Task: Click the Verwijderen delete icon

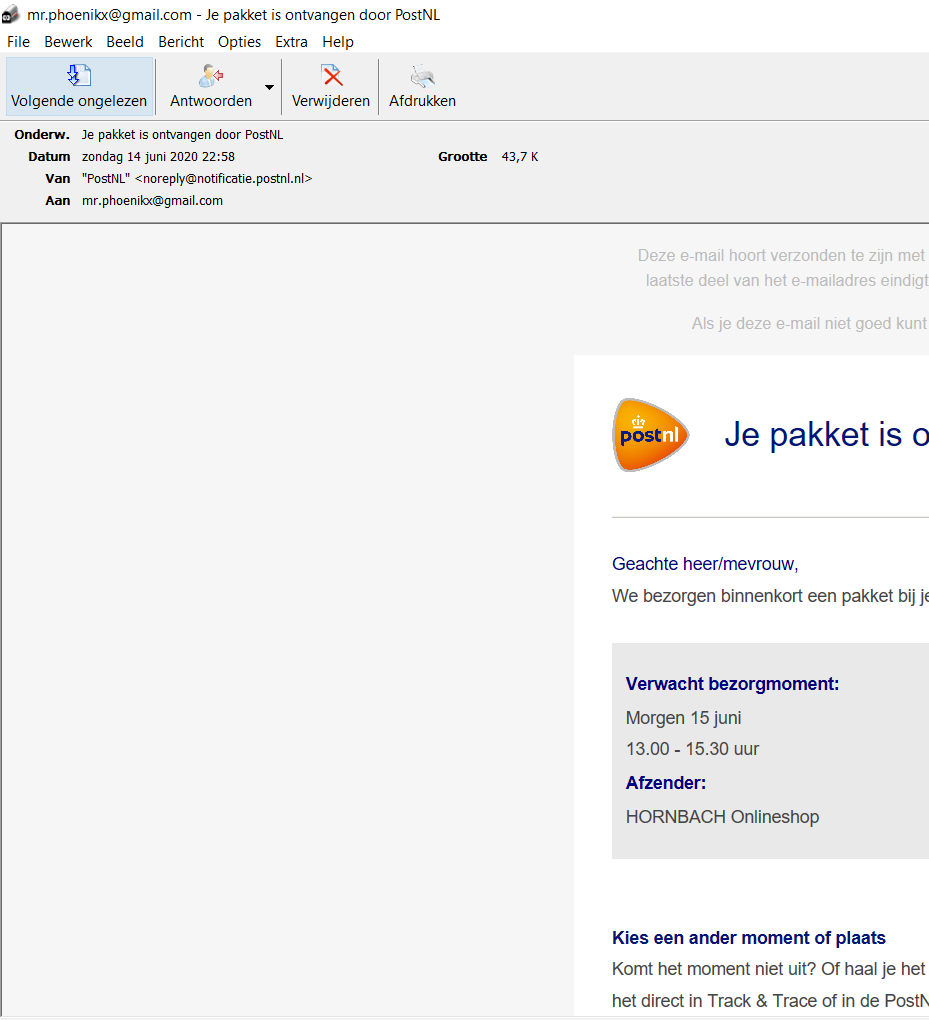Action: [x=332, y=76]
